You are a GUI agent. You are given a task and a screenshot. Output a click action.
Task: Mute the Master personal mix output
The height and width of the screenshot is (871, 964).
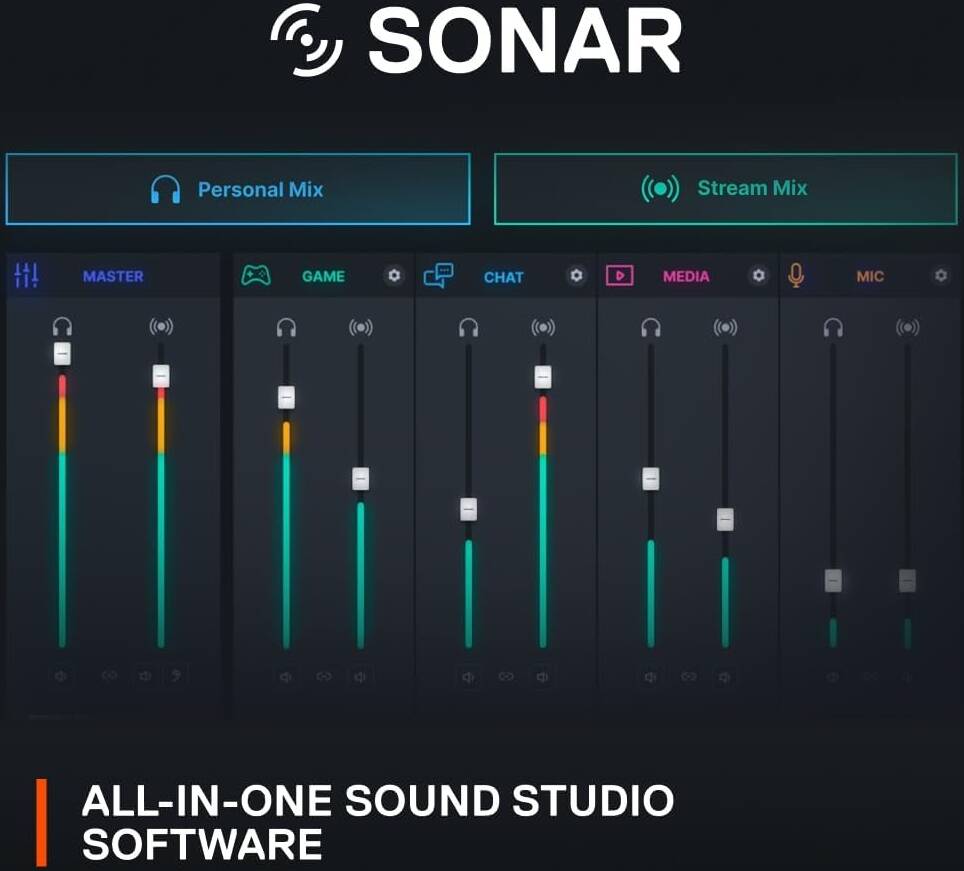[61, 676]
